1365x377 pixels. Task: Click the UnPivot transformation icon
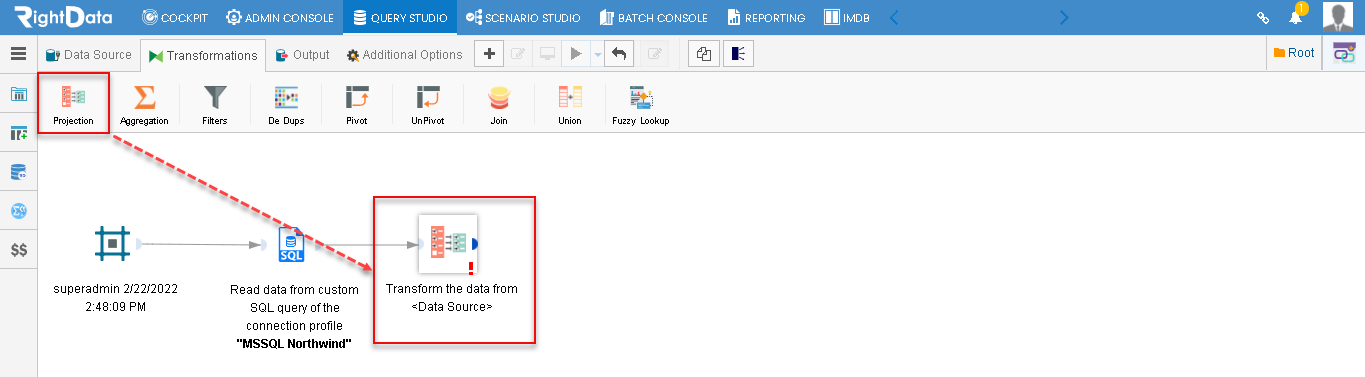pyautogui.click(x=428, y=97)
